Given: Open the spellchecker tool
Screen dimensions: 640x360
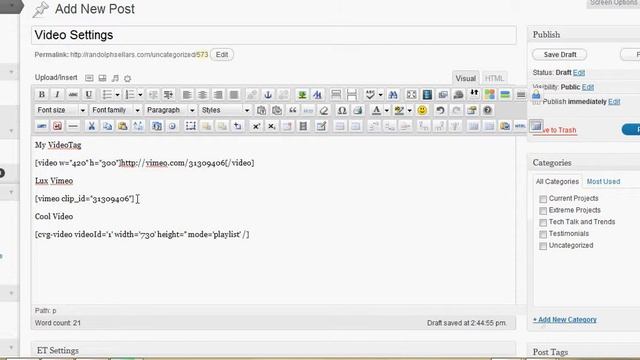Looking at the screenshot, I should 370,95.
